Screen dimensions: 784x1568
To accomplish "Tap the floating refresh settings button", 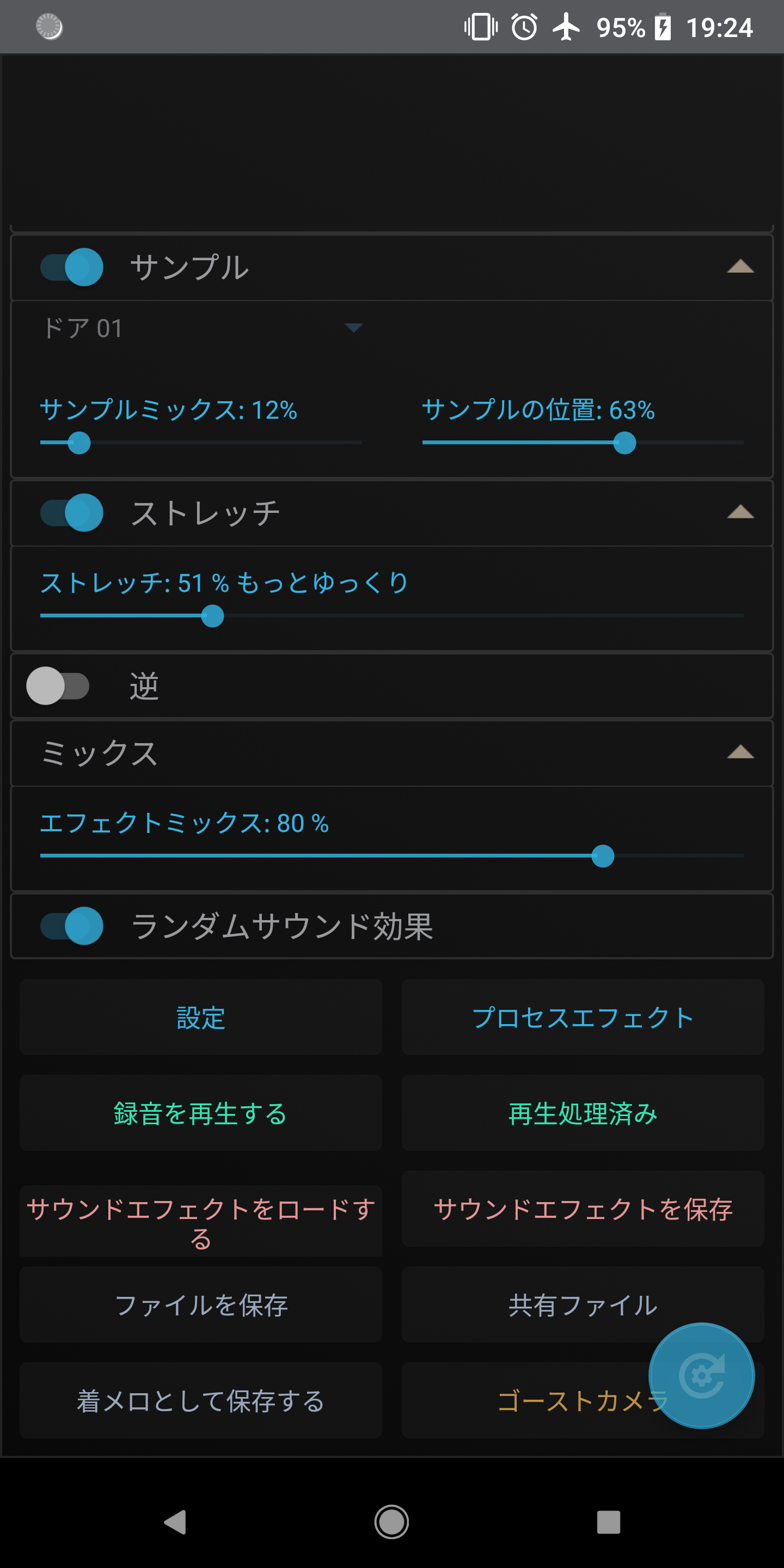I will click(701, 1375).
